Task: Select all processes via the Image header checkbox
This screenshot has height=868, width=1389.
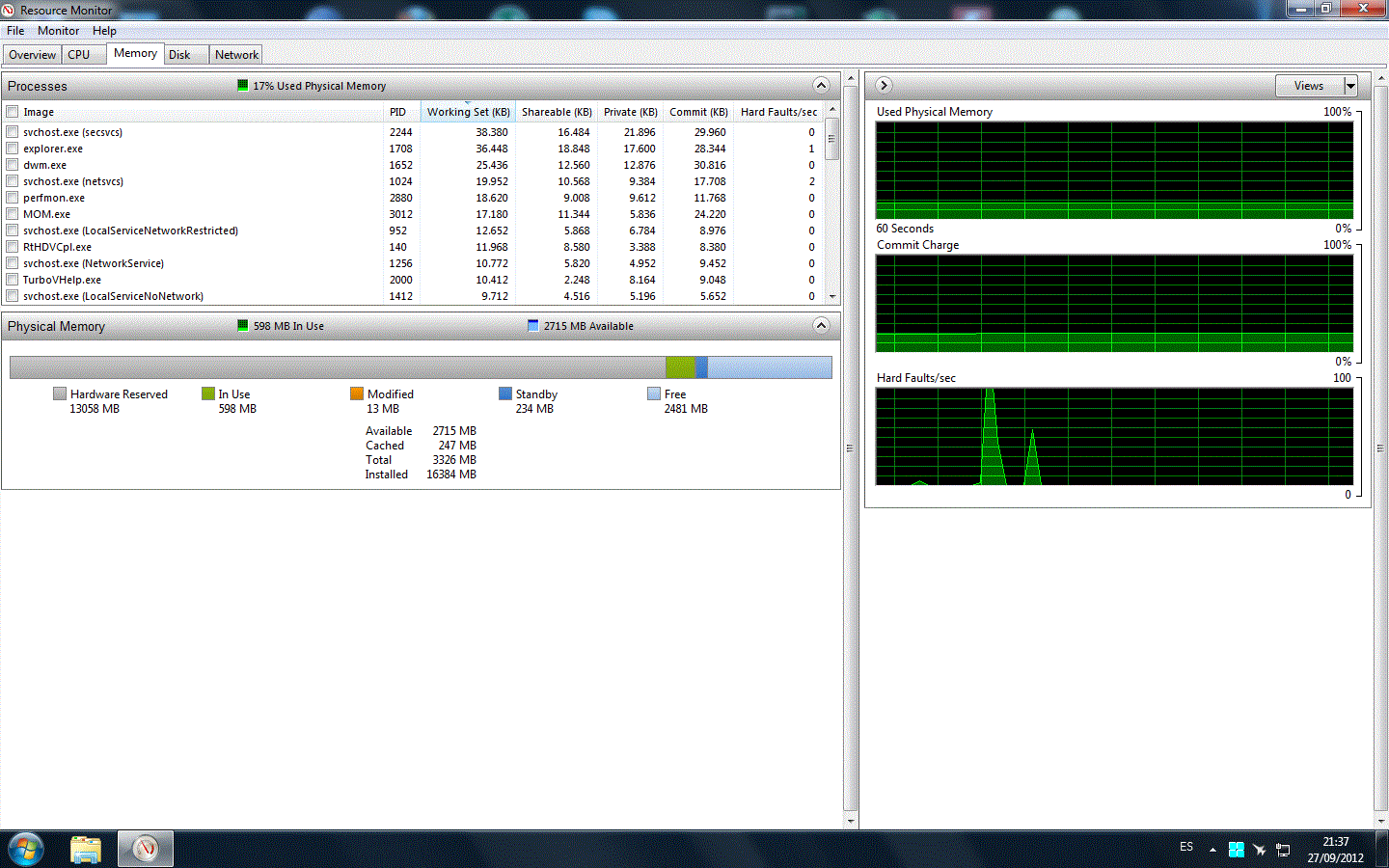Action: [13, 112]
